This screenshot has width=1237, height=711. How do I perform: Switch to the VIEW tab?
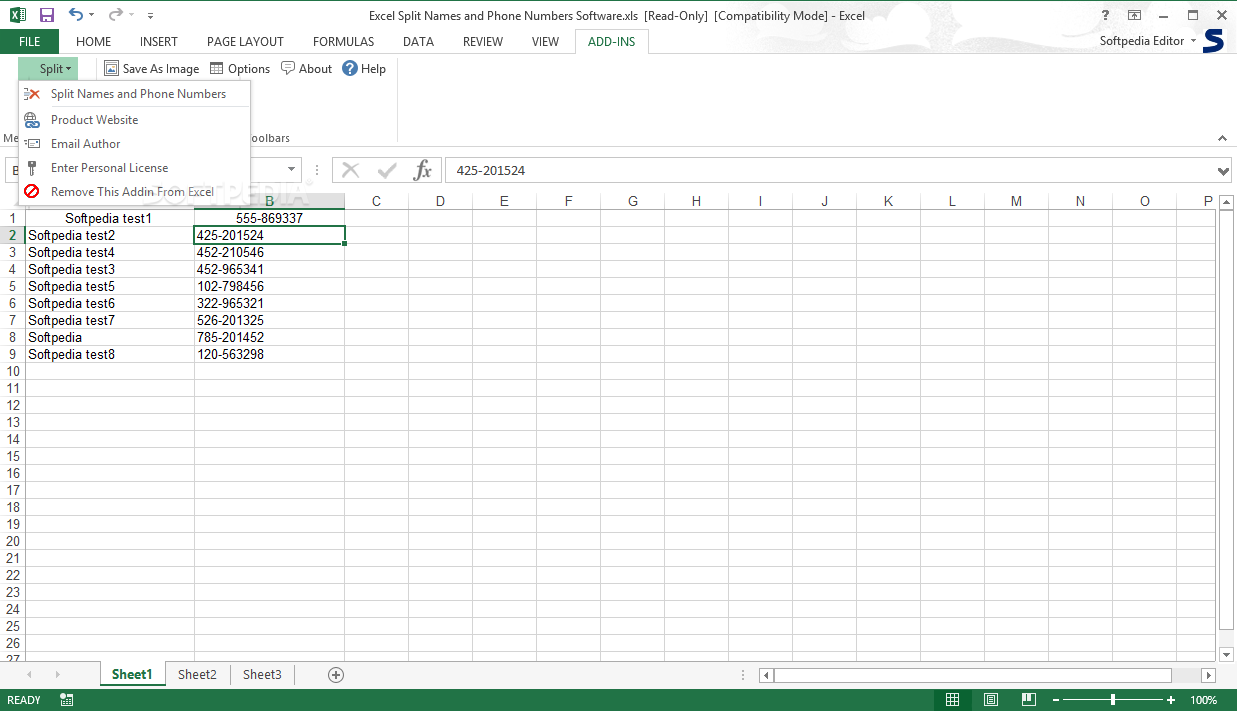coord(545,41)
